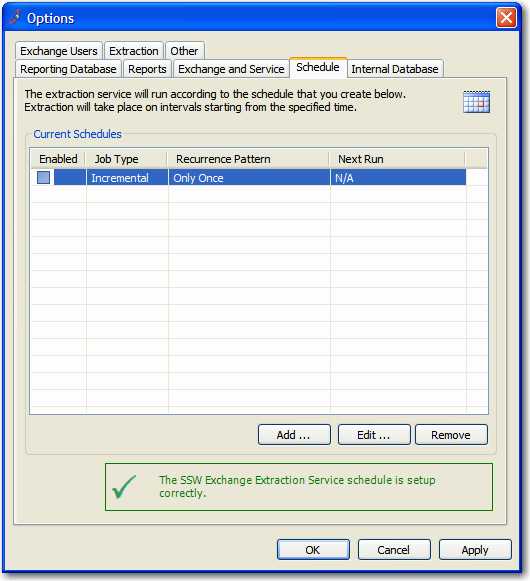Remove the selected schedule

click(451, 435)
